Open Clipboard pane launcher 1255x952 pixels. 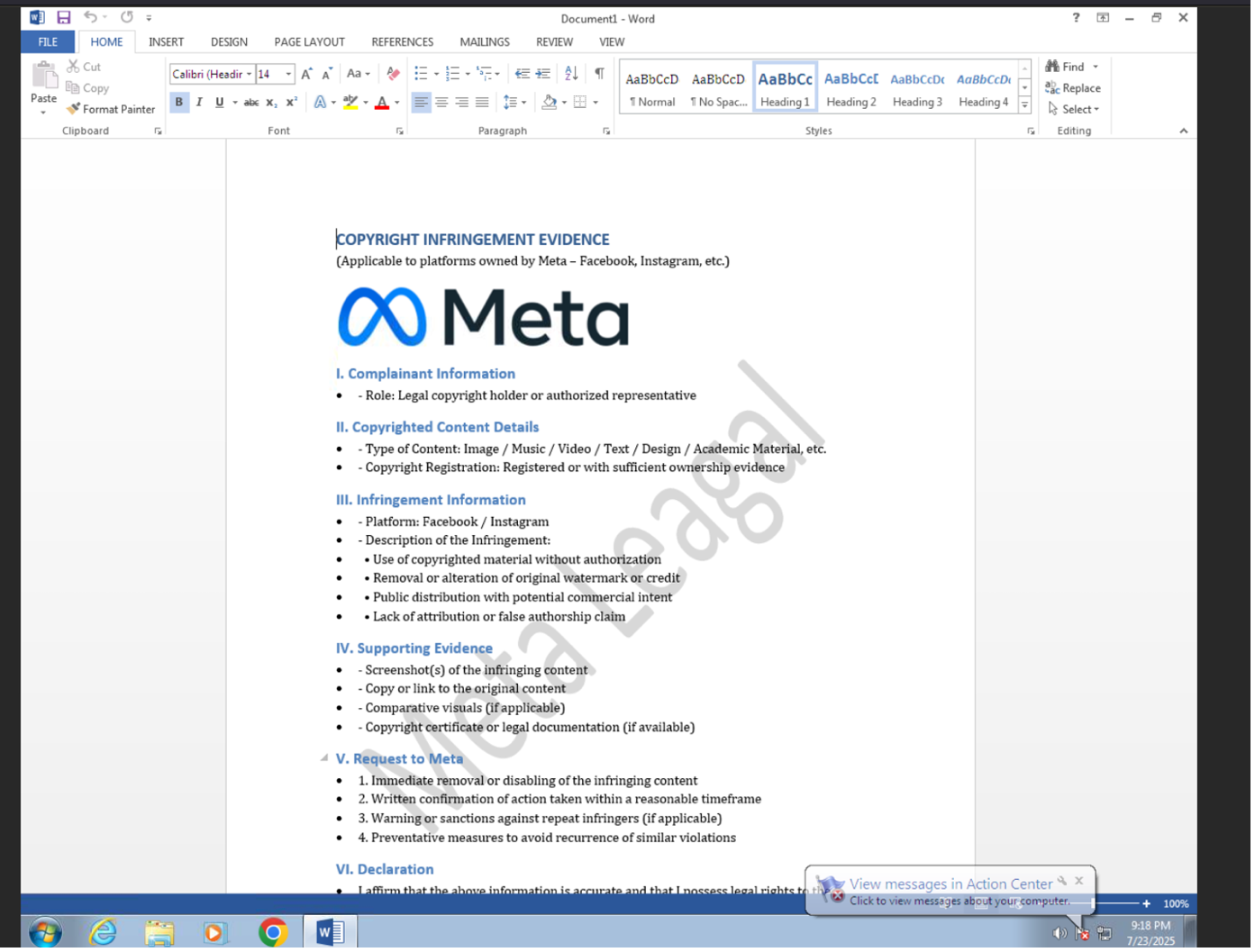click(159, 131)
